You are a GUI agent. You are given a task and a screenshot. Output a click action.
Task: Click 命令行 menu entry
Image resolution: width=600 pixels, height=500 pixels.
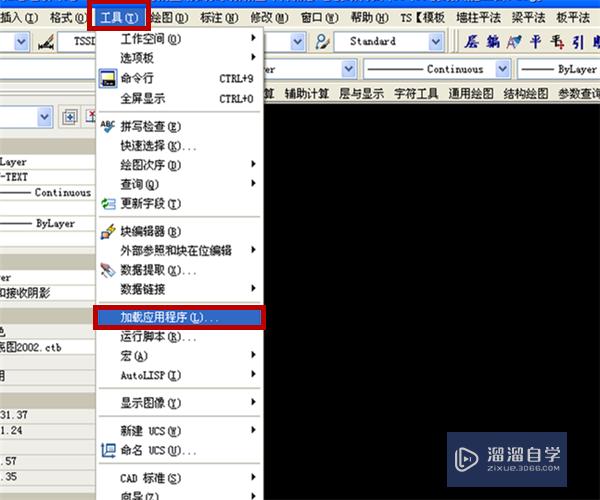point(179,78)
